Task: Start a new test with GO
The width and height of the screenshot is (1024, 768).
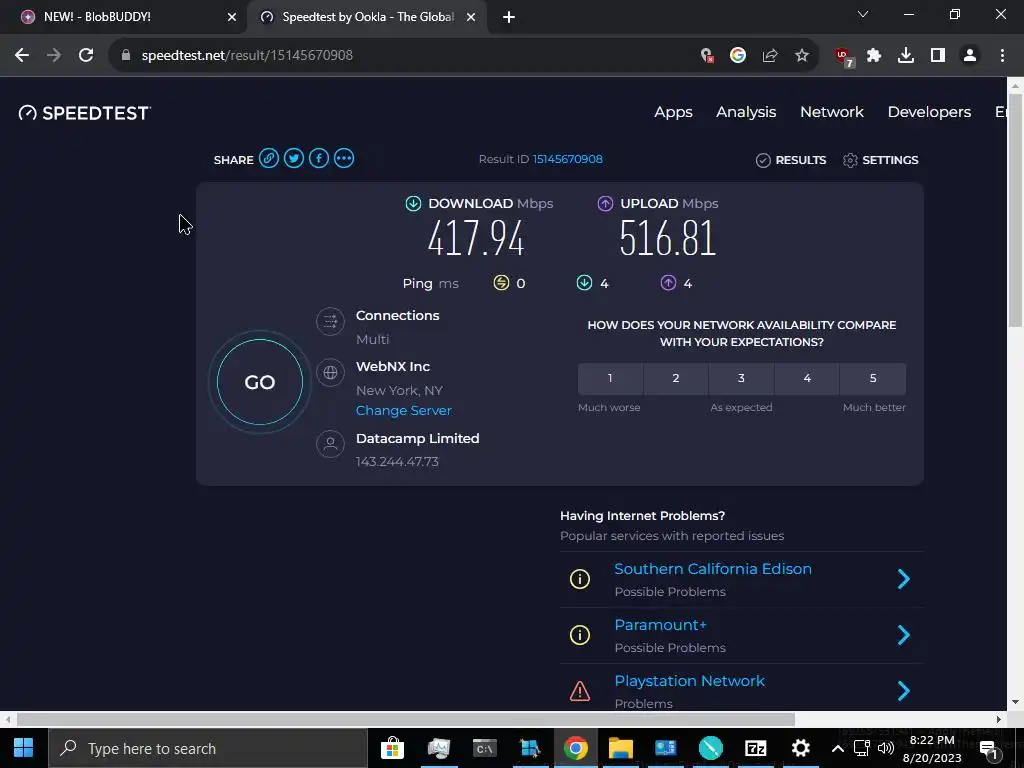Action: click(x=260, y=382)
